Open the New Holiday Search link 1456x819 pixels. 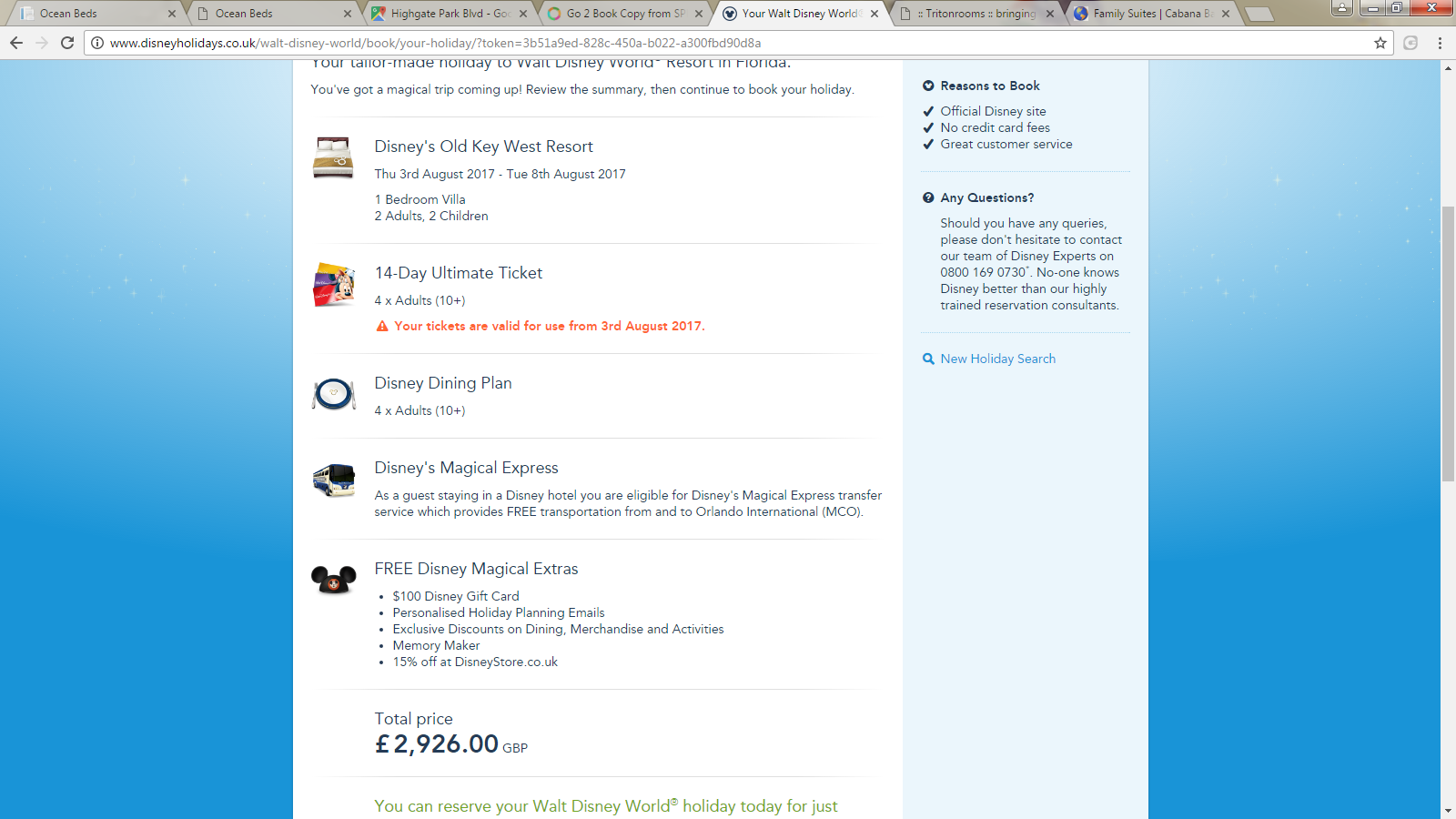997,359
